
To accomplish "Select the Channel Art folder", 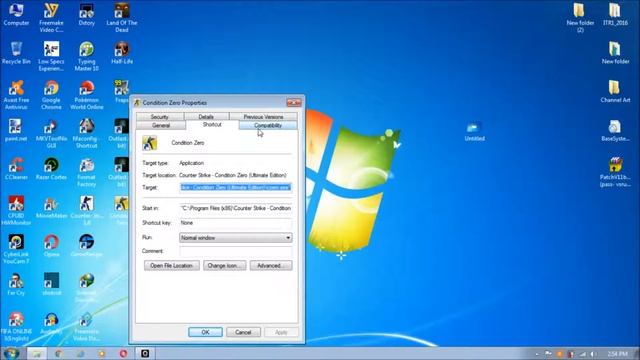I will (x=615, y=91).
